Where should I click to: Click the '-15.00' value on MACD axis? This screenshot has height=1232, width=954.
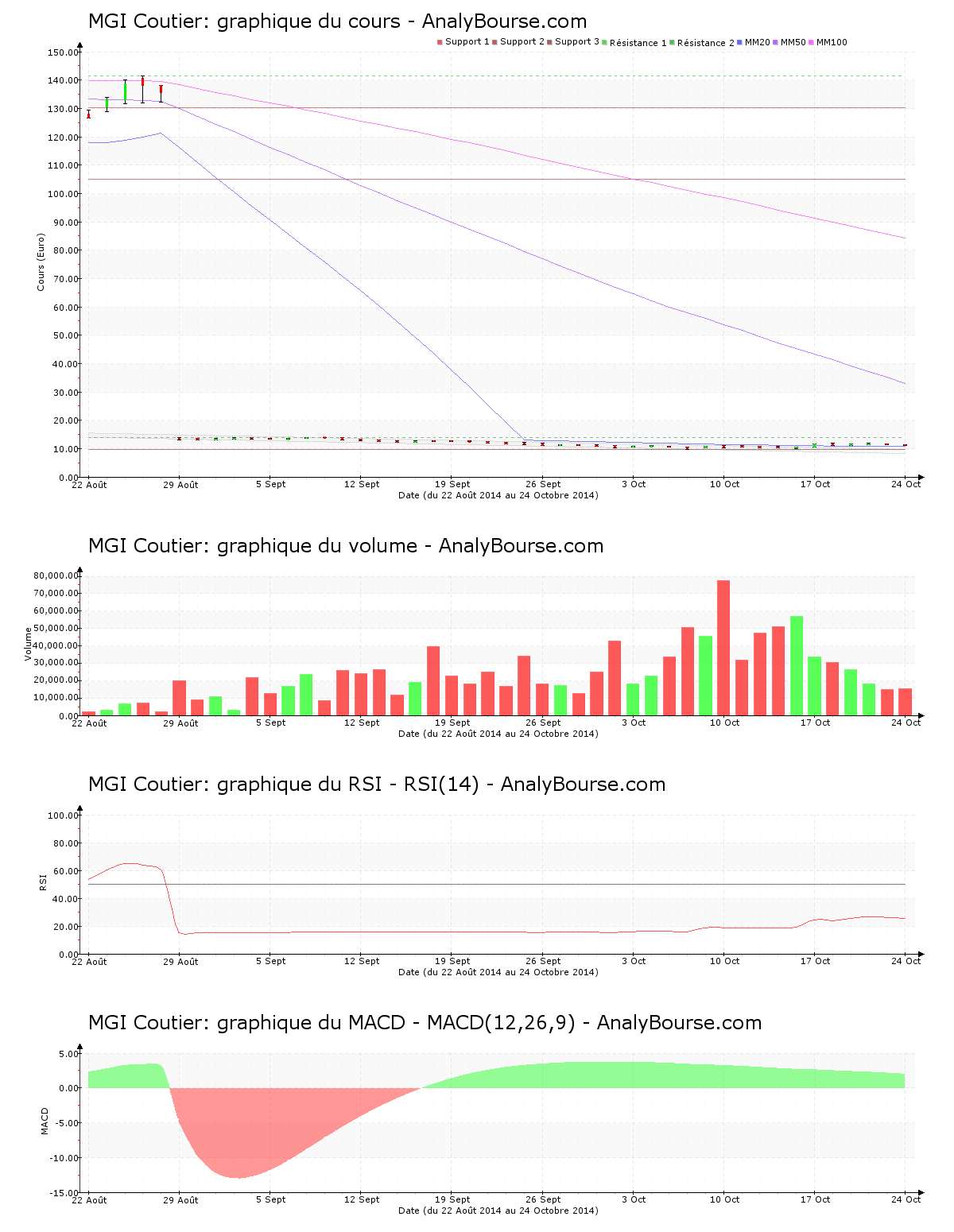pyautogui.click(x=64, y=1193)
